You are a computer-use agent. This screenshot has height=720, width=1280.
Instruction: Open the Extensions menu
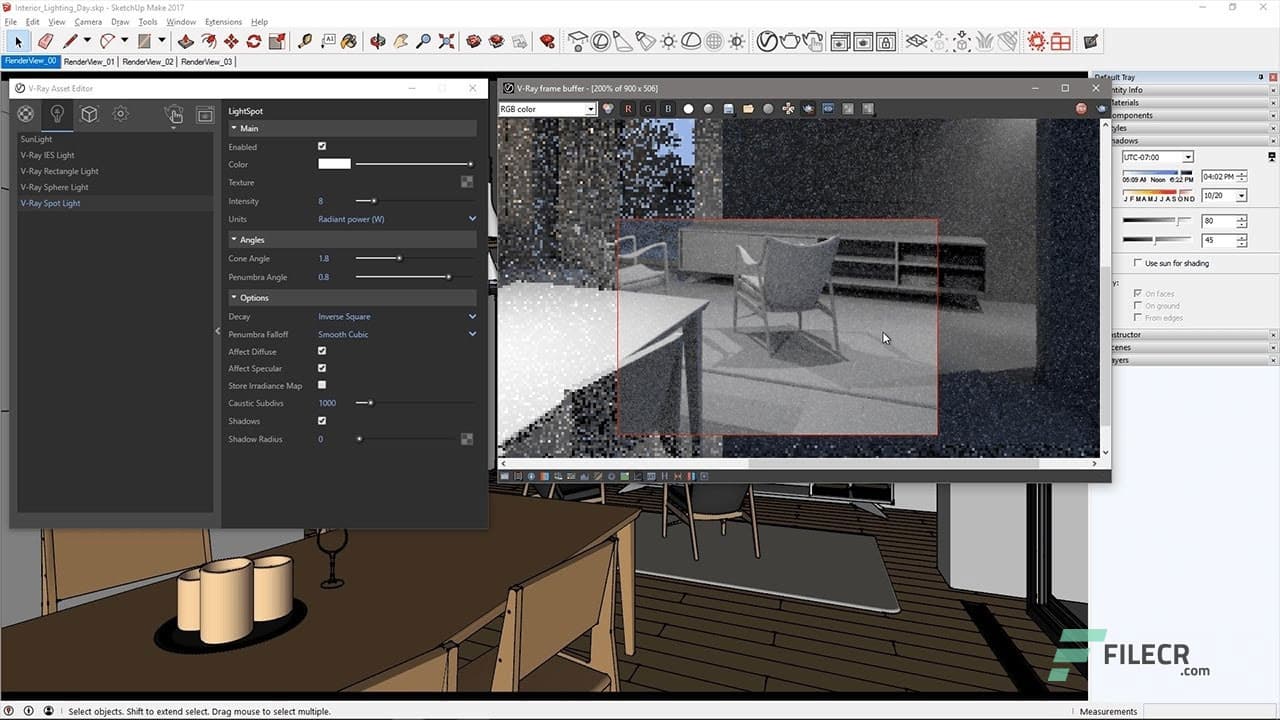coord(222,21)
